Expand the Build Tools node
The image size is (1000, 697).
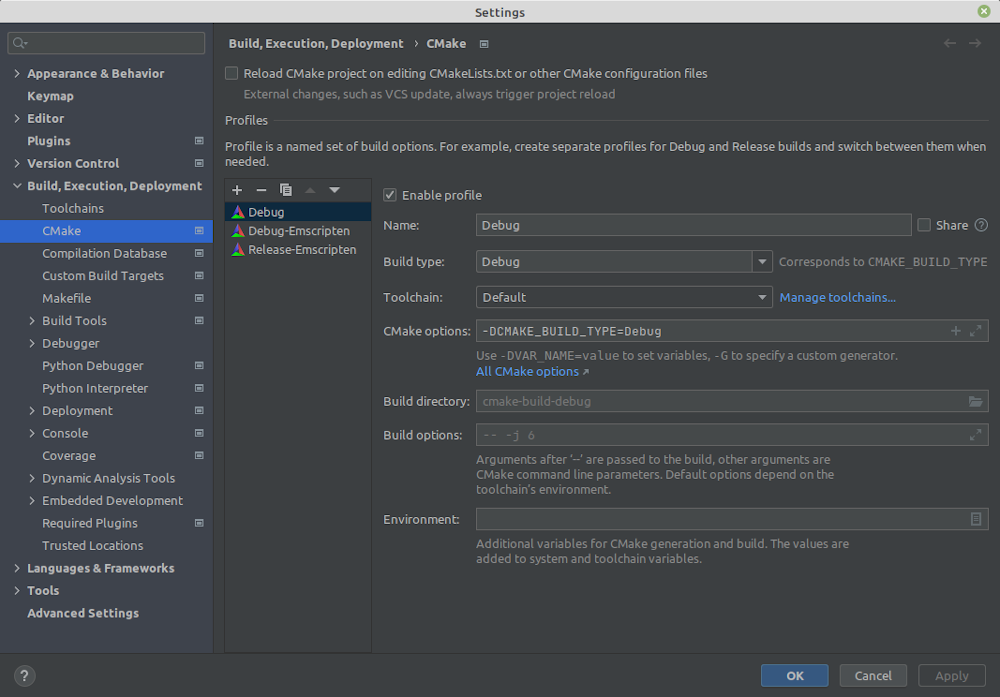pos(32,321)
